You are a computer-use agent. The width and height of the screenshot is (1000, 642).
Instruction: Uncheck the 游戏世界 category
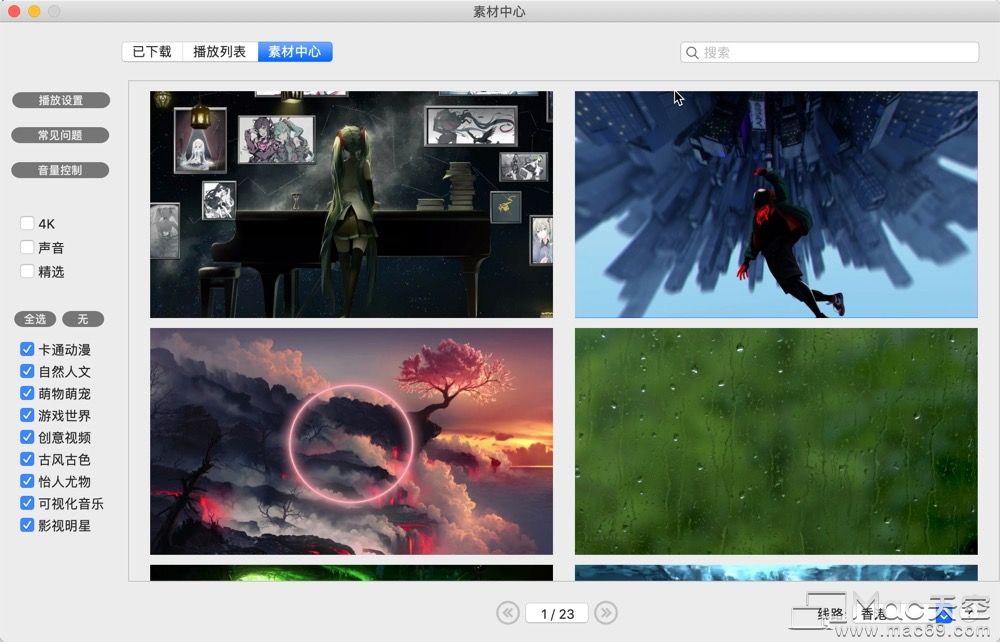coord(27,415)
